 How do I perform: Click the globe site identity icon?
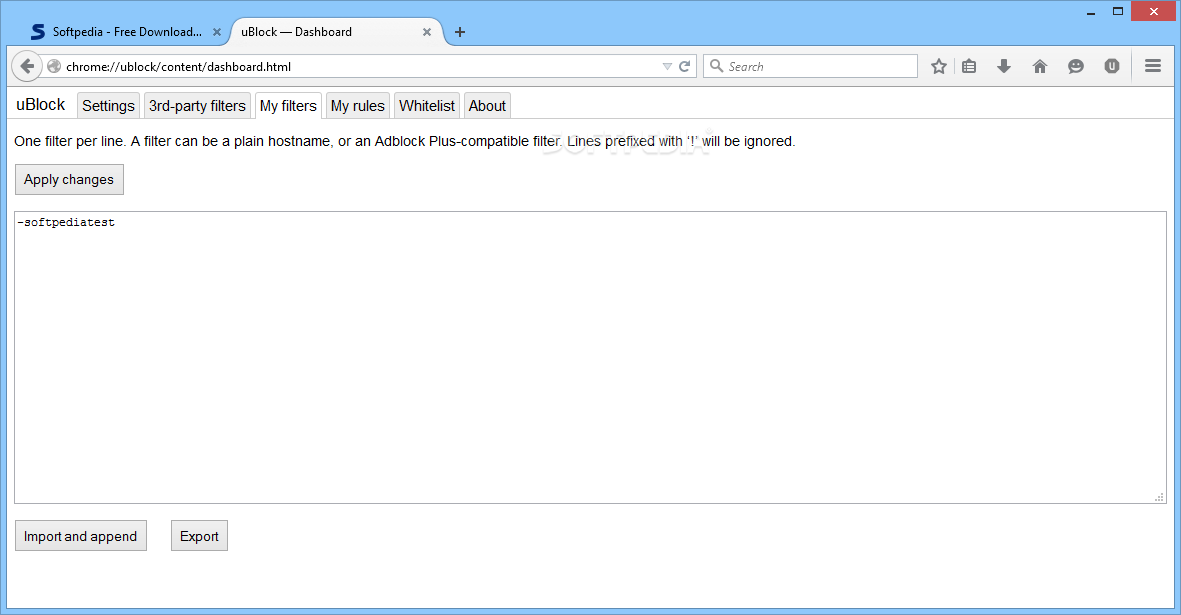click(x=54, y=66)
